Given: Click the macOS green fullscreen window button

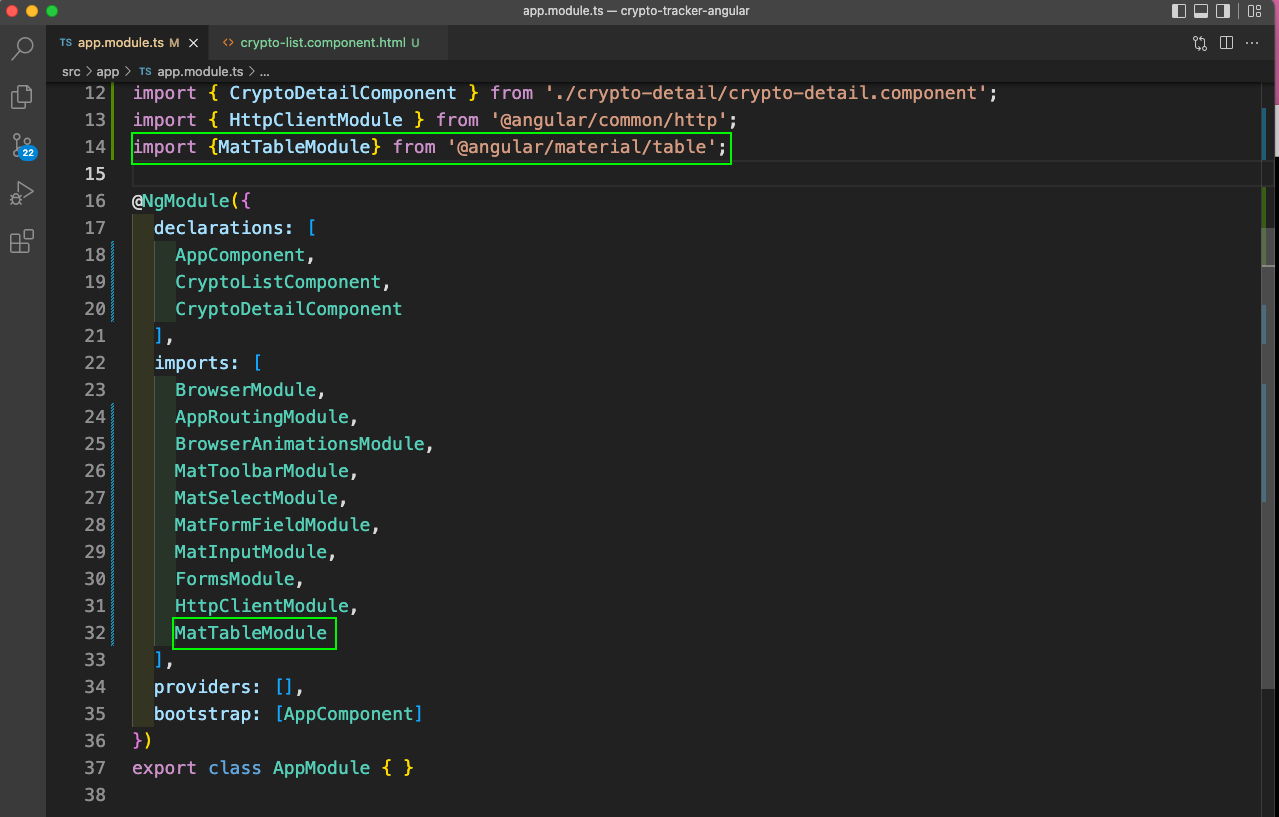Looking at the screenshot, I should pos(52,11).
